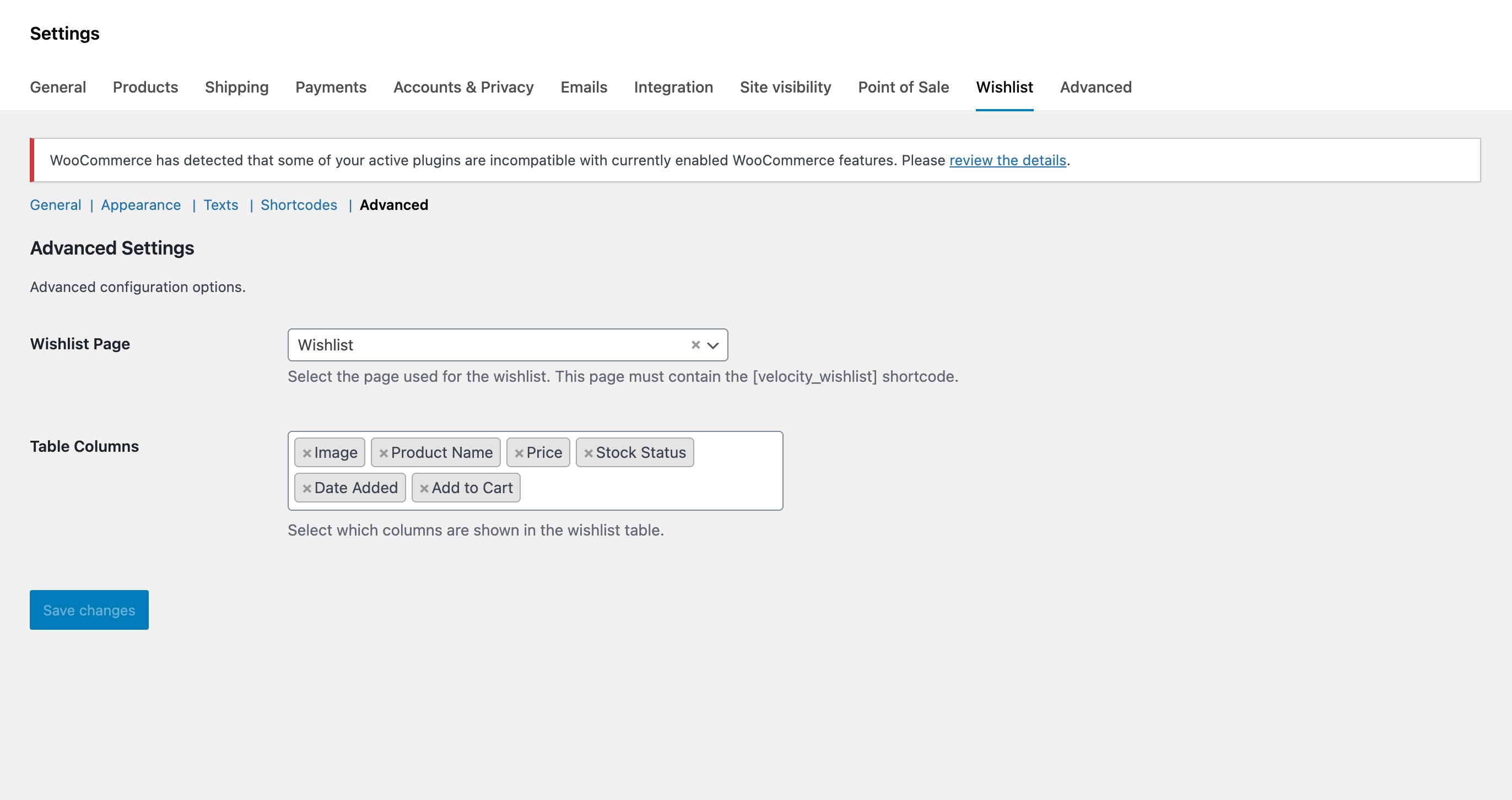Remove the Image column tag
Screen dimensions: 1512x800
307,452
